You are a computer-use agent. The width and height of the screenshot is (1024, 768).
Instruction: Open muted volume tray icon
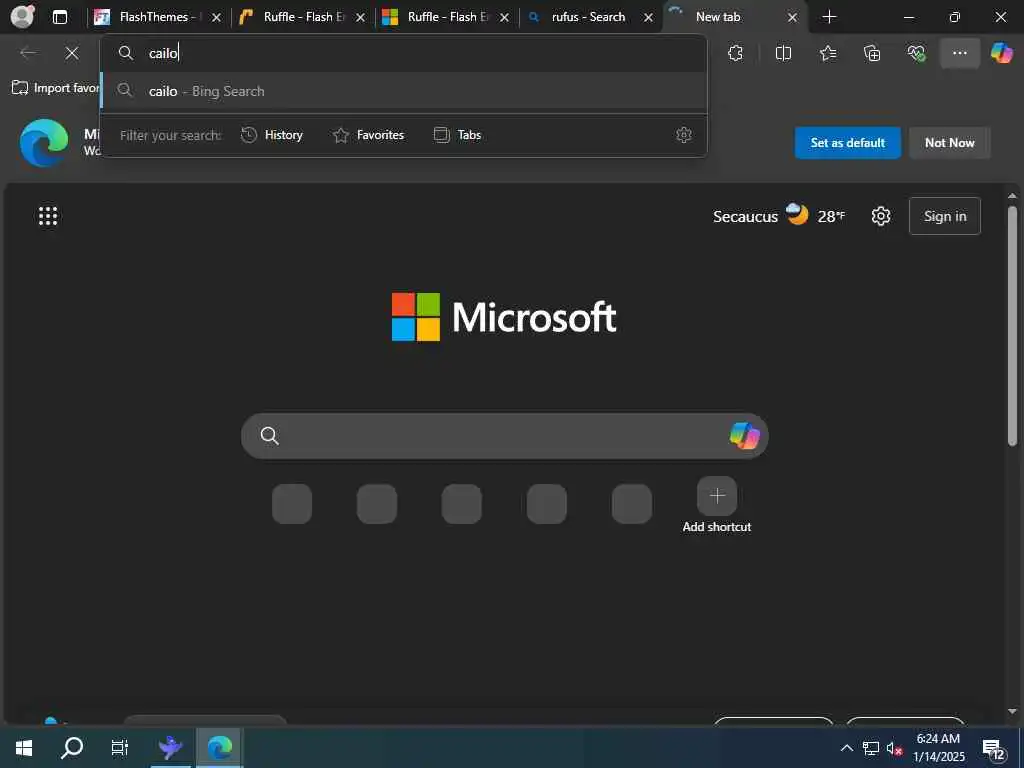tap(894, 748)
